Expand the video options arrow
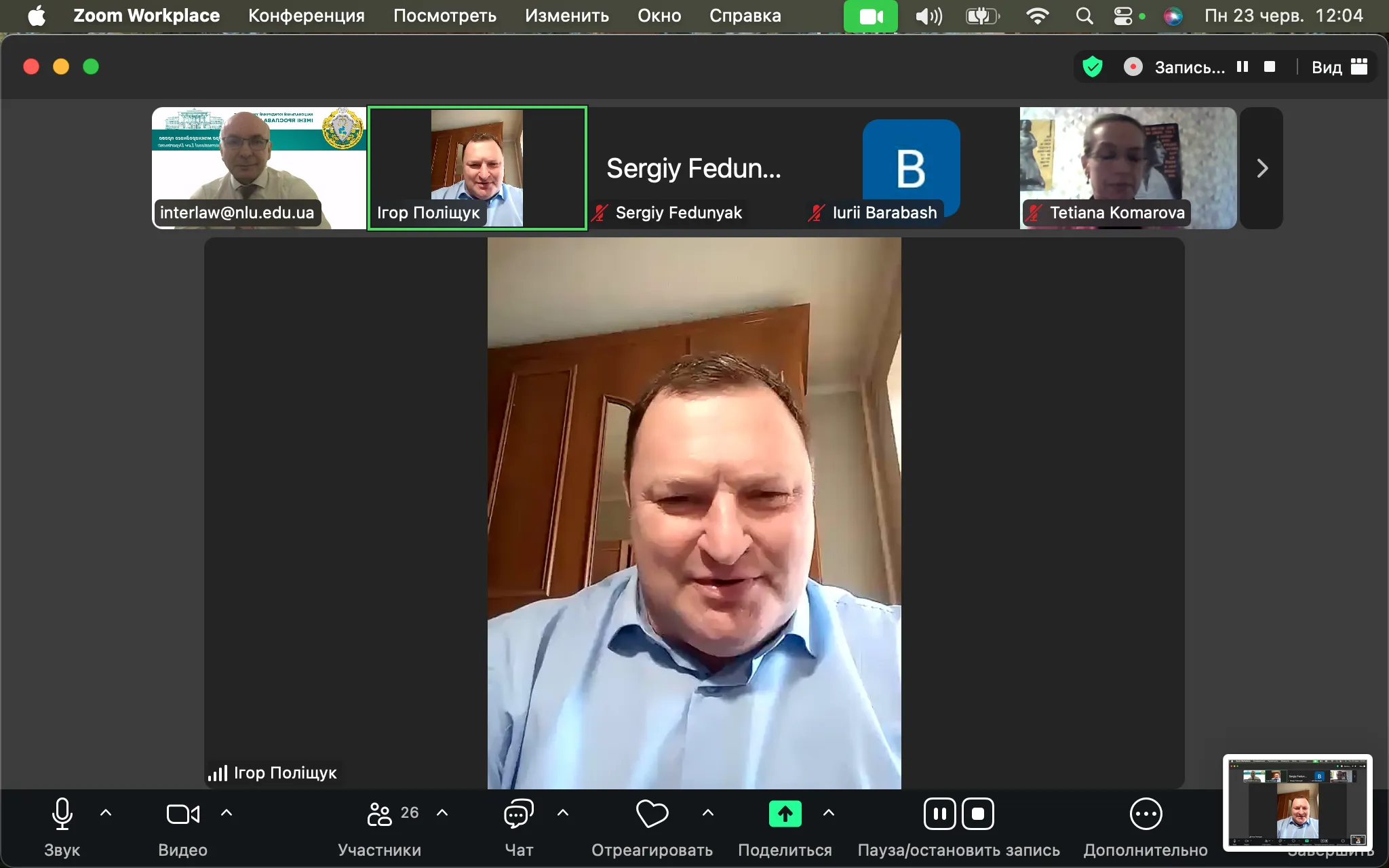1389x868 pixels. [x=227, y=812]
